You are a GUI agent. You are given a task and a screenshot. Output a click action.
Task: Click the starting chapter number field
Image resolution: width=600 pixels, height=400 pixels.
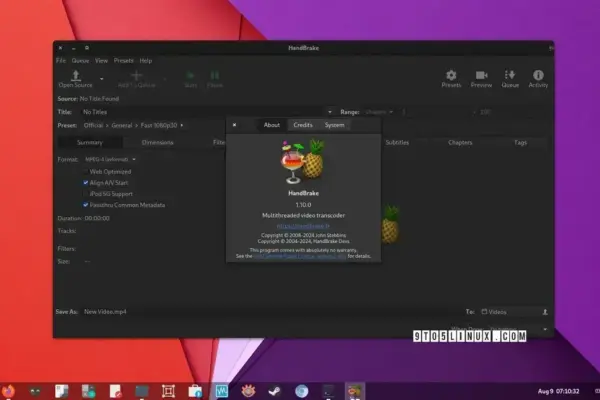tap(435, 112)
